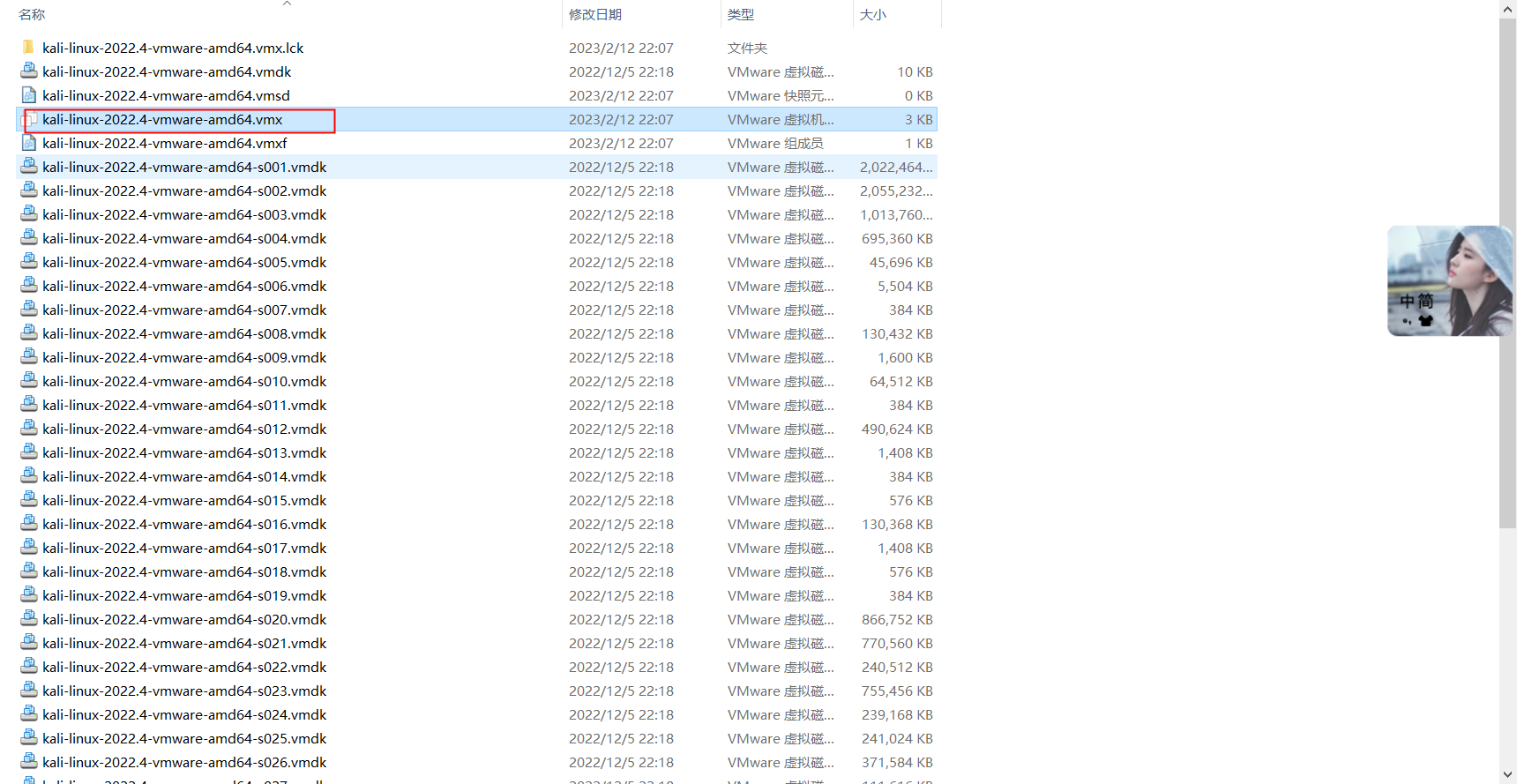Click the file icon of amd64.vmxf

[x=28, y=142]
